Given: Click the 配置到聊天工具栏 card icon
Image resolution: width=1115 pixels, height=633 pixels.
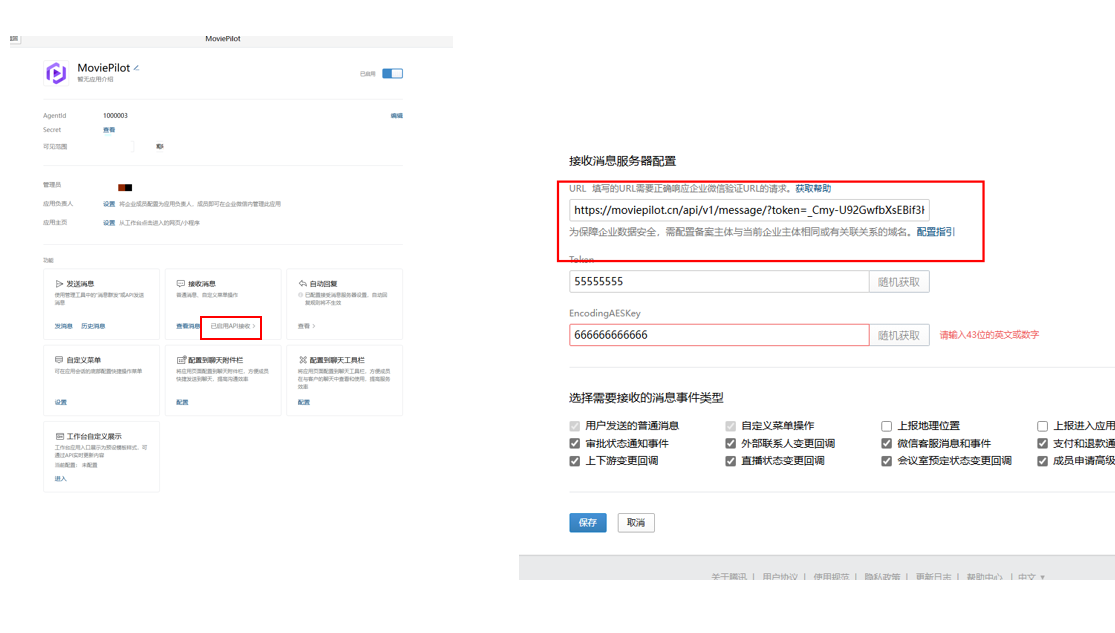Looking at the screenshot, I should pyautogui.click(x=303, y=360).
